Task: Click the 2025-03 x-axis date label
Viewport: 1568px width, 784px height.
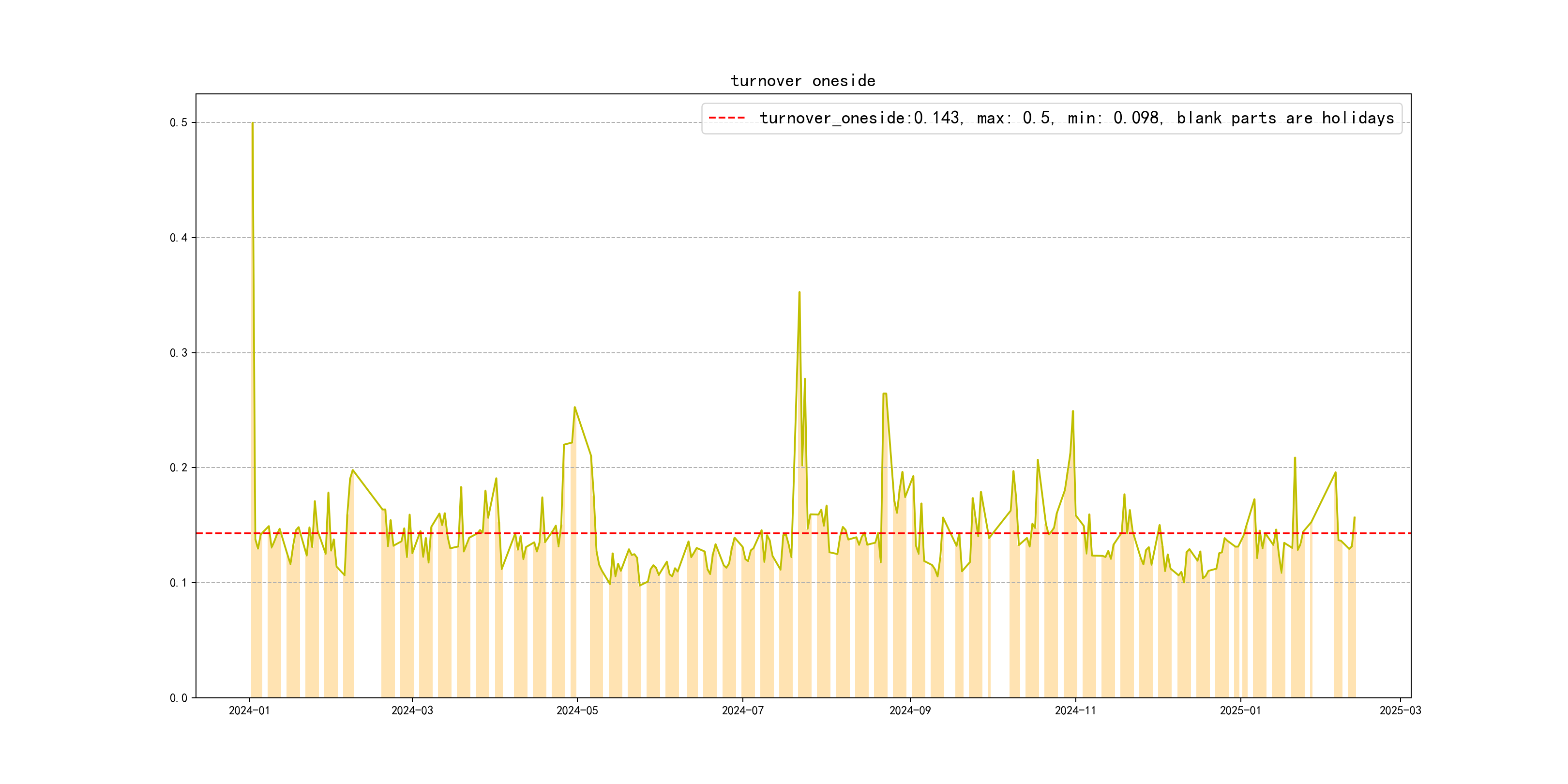Action: (x=1400, y=711)
